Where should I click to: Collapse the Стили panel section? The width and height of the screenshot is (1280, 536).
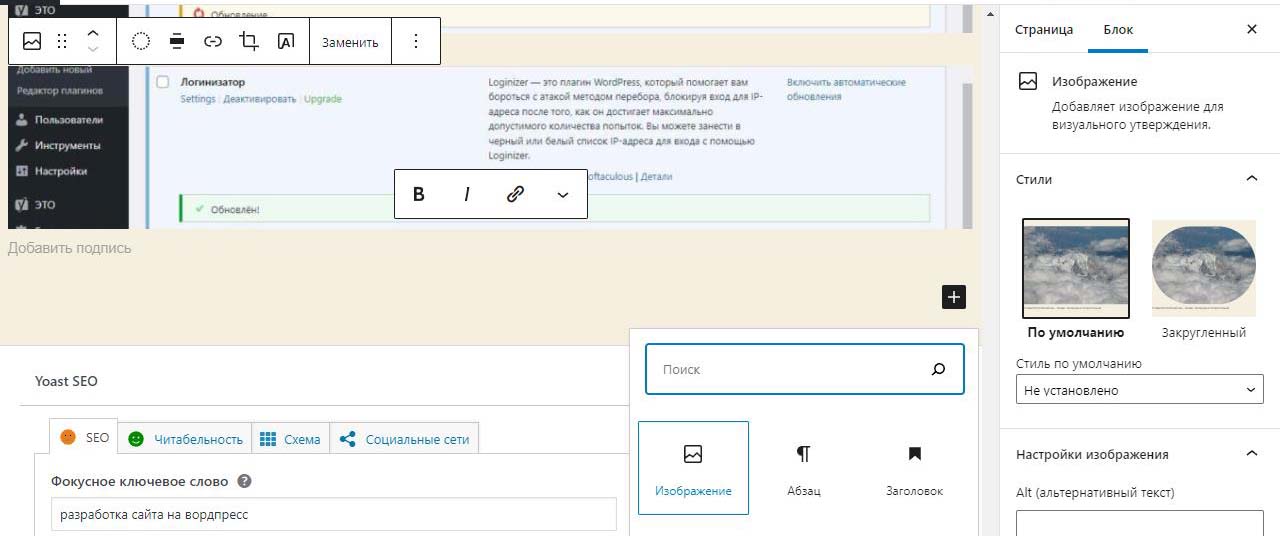click(1251, 179)
